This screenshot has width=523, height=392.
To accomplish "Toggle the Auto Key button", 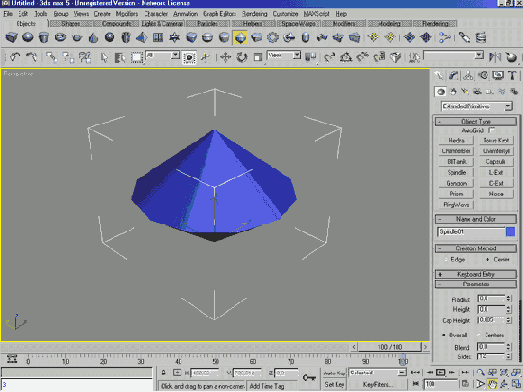I will click(334, 373).
